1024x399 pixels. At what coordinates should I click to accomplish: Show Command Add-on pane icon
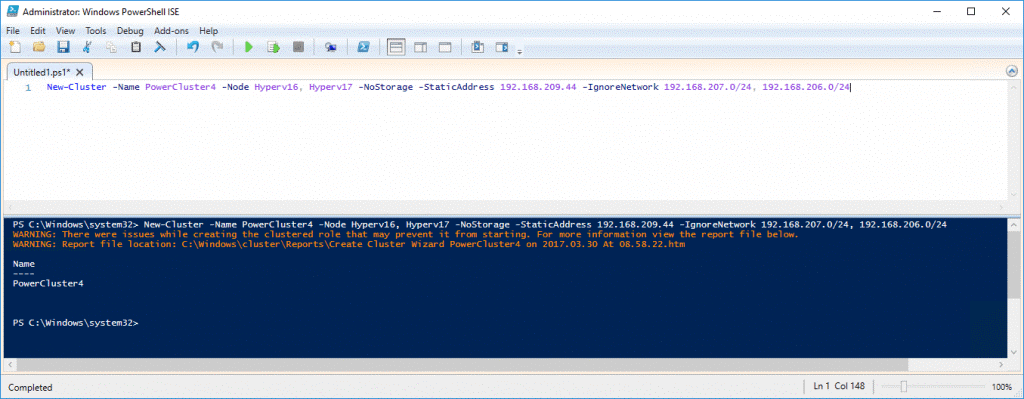[x=502, y=47]
